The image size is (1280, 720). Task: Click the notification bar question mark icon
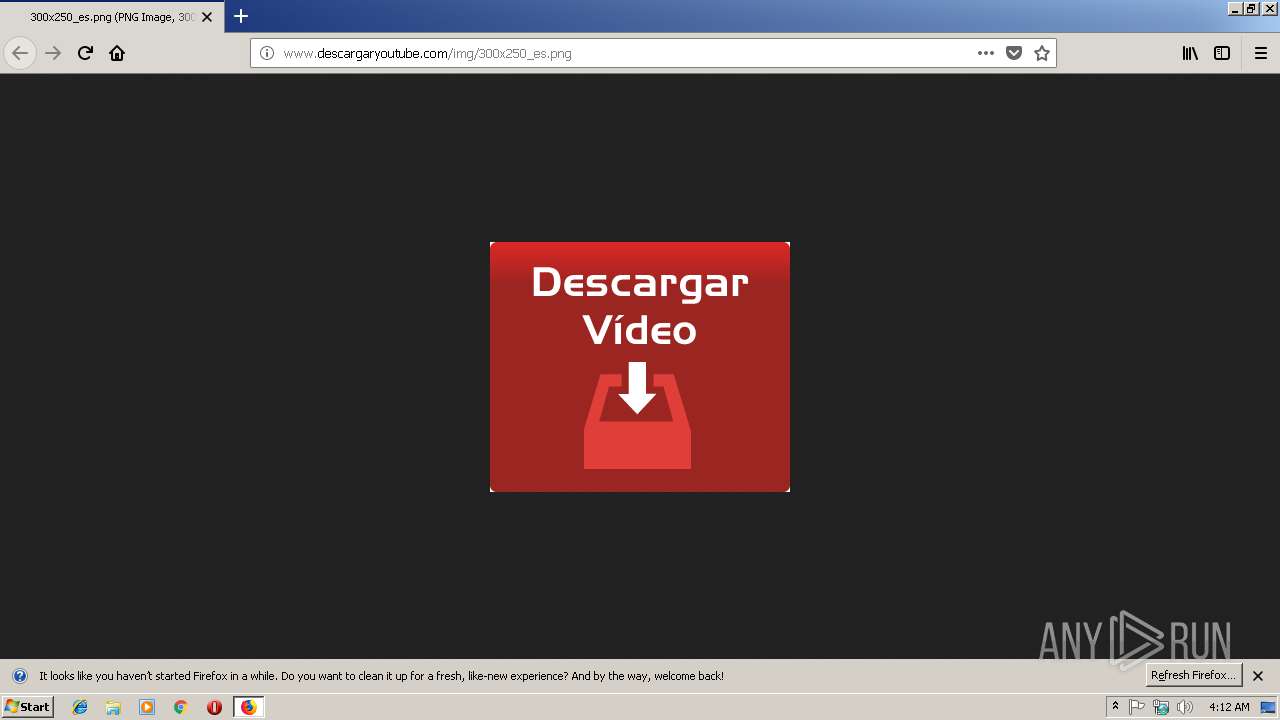pos(19,676)
